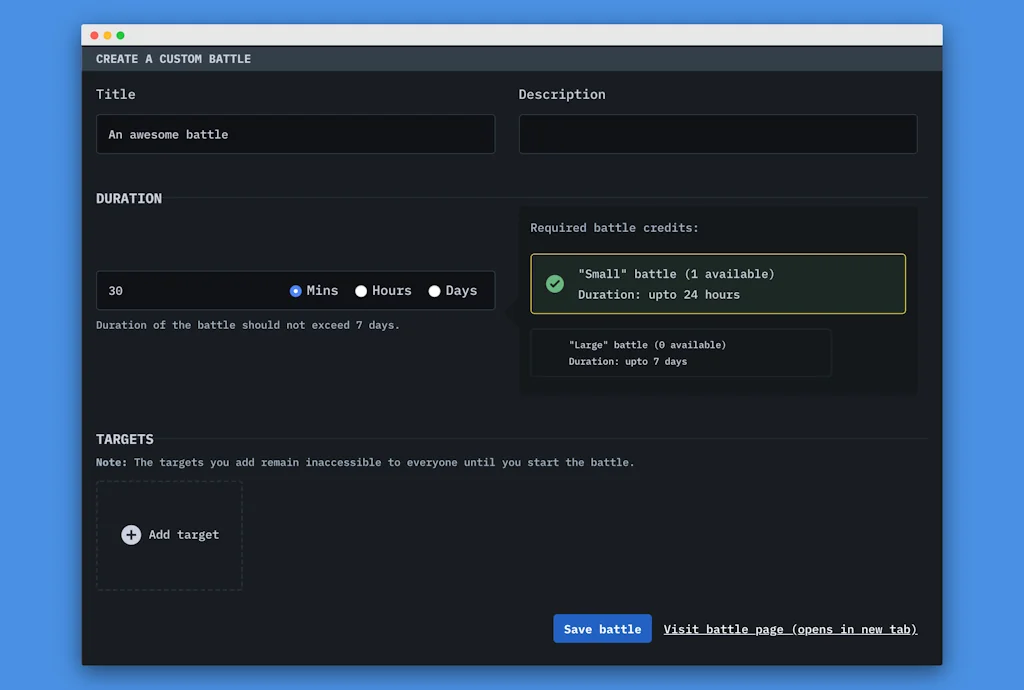Click the Required battle credits label
Image resolution: width=1024 pixels, height=690 pixels.
614,227
